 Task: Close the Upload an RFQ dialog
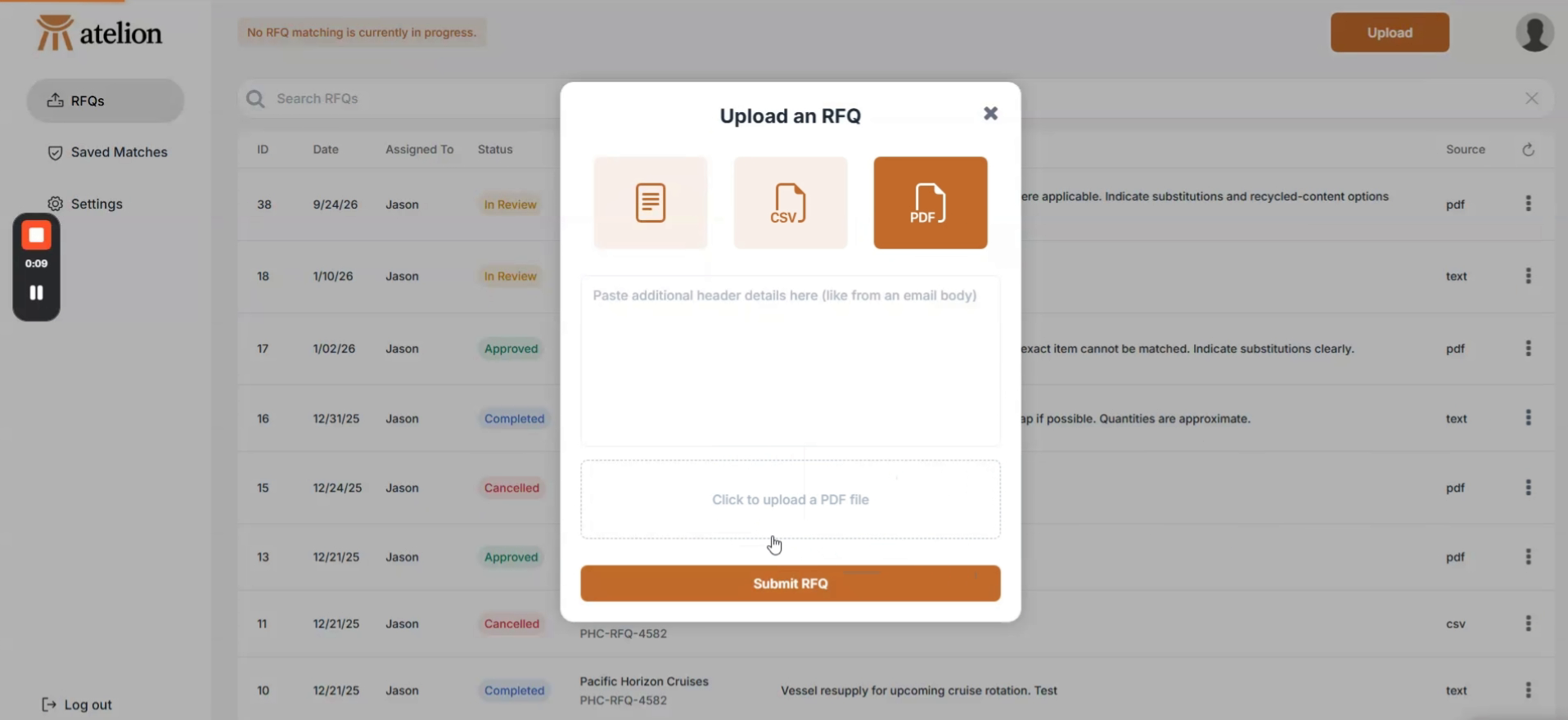tap(990, 114)
